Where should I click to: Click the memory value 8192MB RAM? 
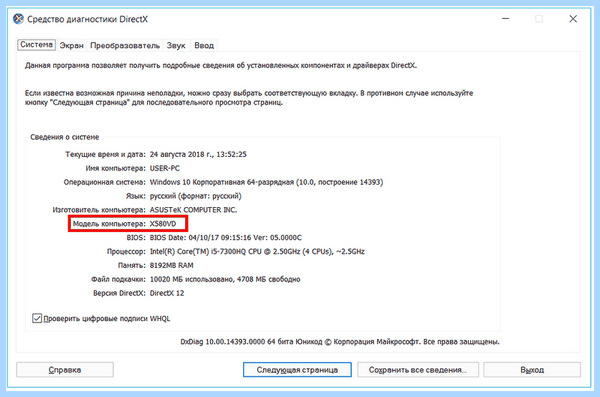[x=171, y=265]
